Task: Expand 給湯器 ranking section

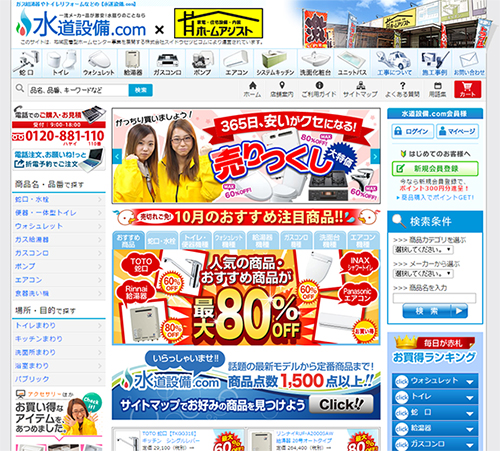Action: 435,429
